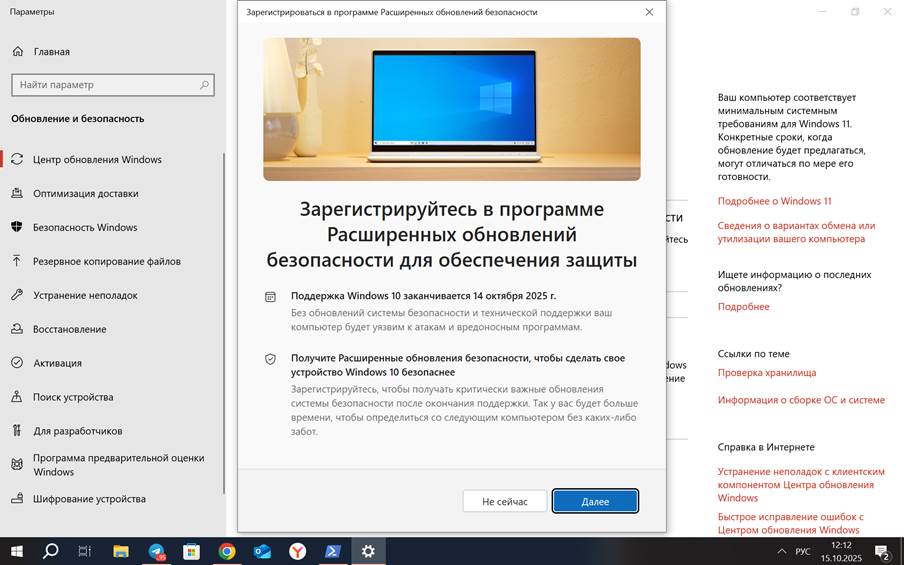Viewport: 904px width, 565px height.
Task: Open the Проверка хранилища link
Action: (x=766, y=373)
